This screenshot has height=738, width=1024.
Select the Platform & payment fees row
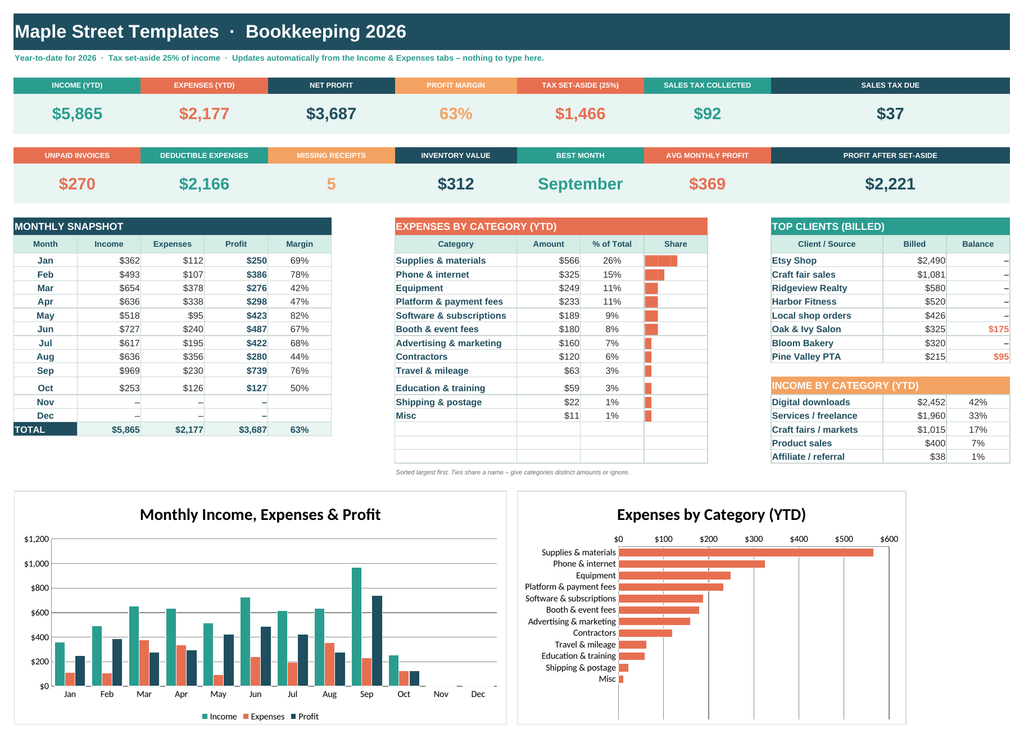(x=551, y=302)
